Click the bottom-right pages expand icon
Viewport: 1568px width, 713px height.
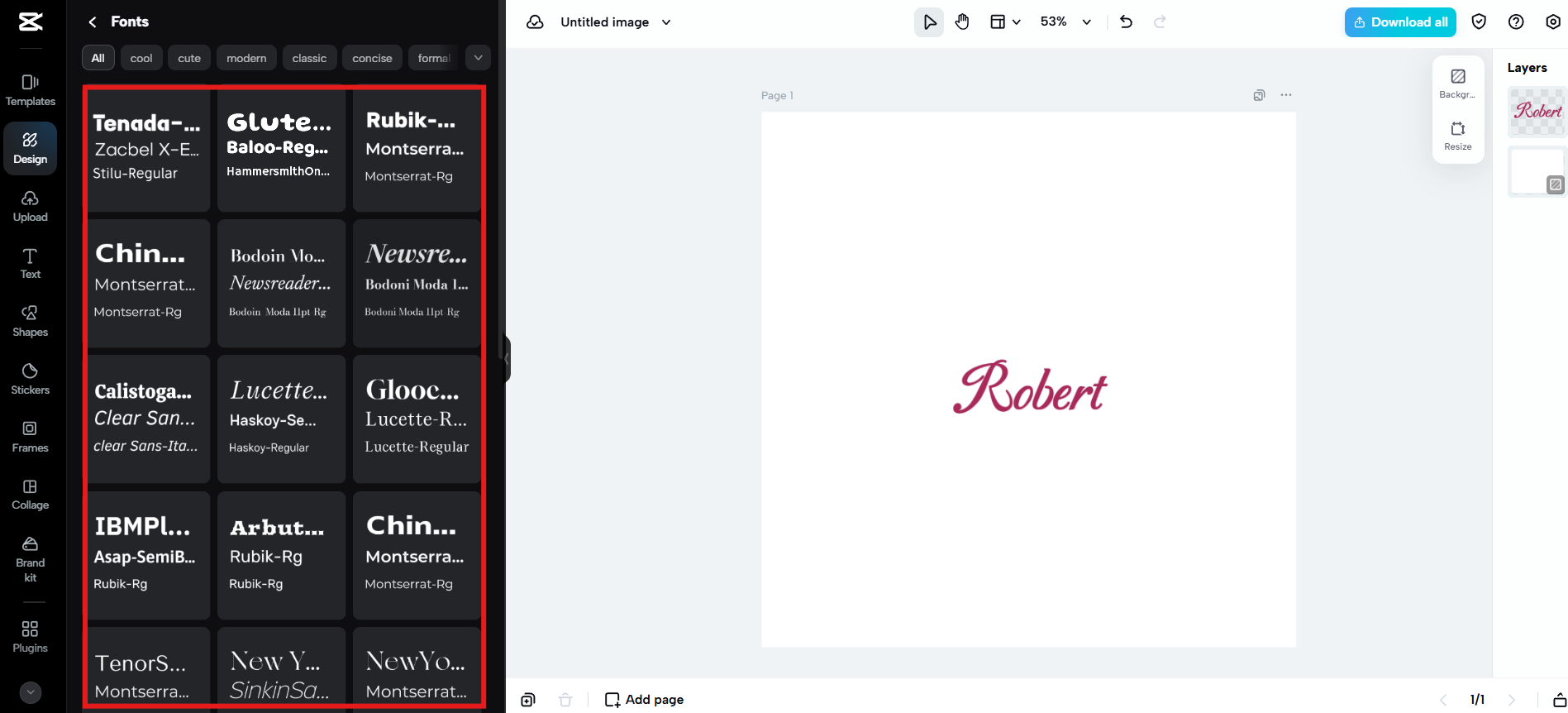pos(1560,700)
